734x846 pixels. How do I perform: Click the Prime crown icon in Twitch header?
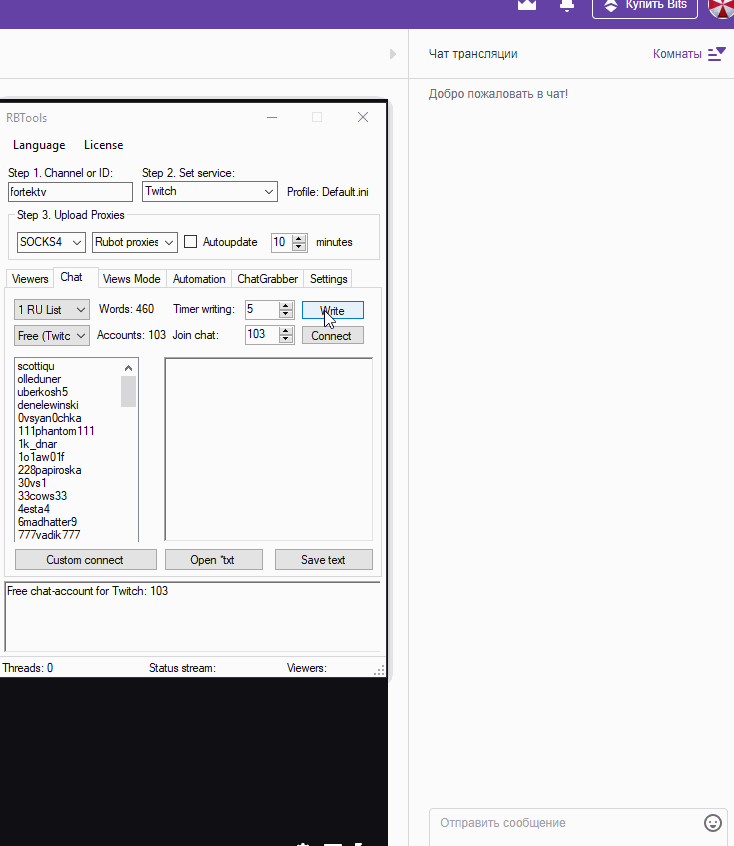526,5
